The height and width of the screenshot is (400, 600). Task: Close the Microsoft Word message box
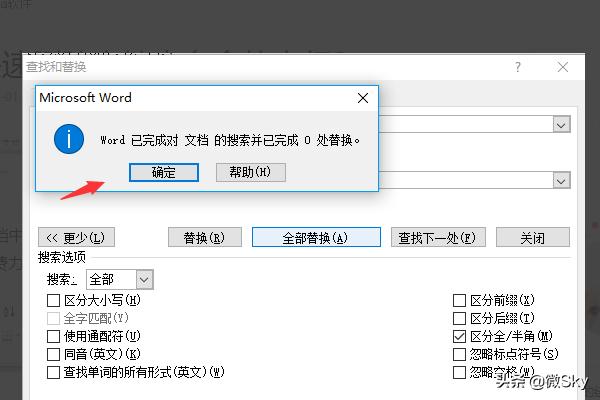click(x=361, y=98)
